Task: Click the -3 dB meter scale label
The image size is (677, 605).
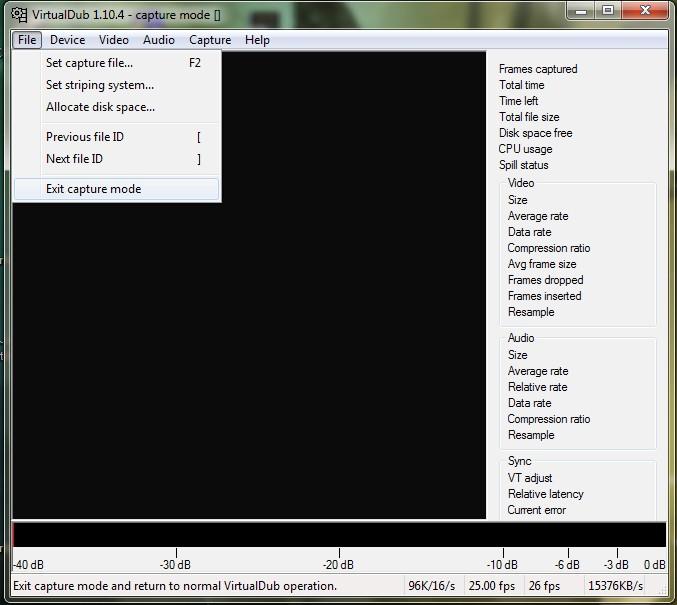Action: click(616, 565)
